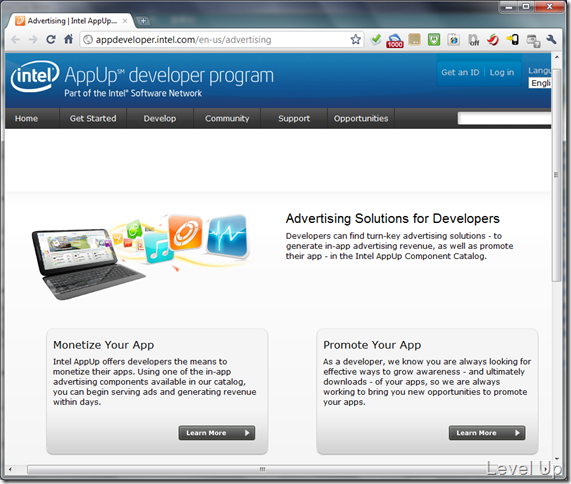The height and width of the screenshot is (484, 571).
Task: Open the Support menu
Action: tap(294, 118)
